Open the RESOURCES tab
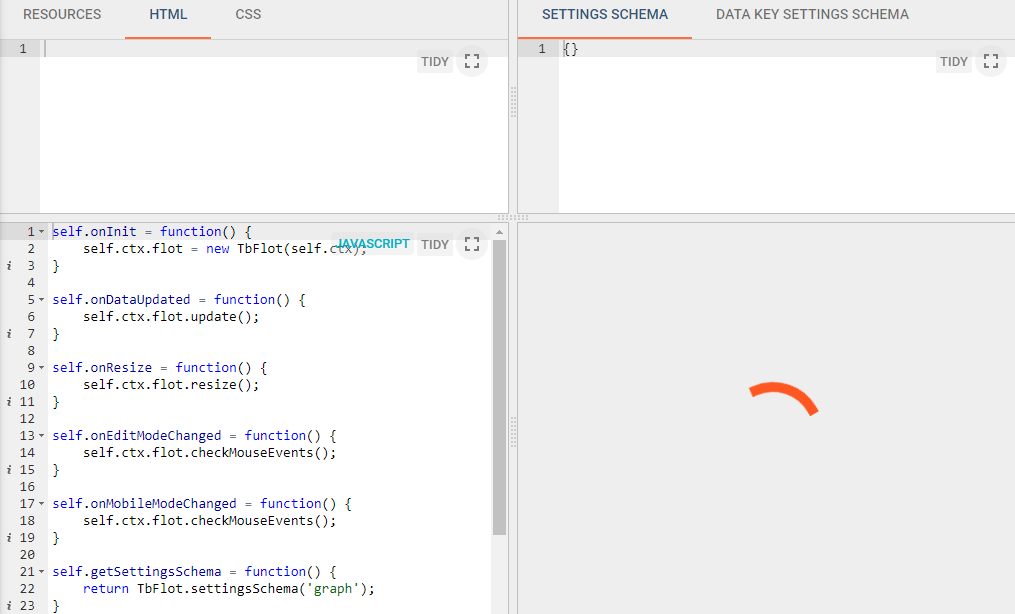 [x=62, y=14]
